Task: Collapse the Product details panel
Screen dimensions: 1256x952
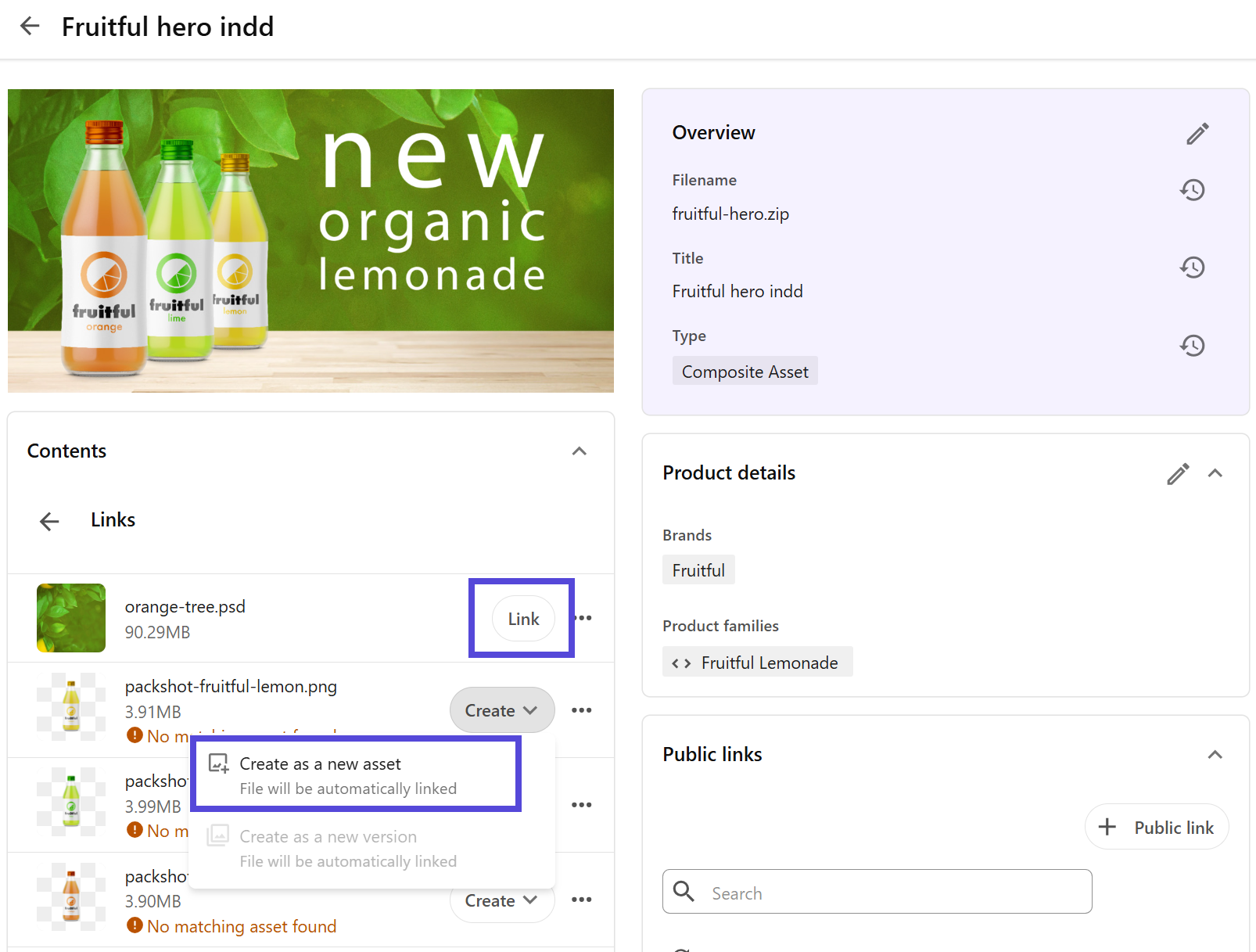Action: tap(1215, 473)
